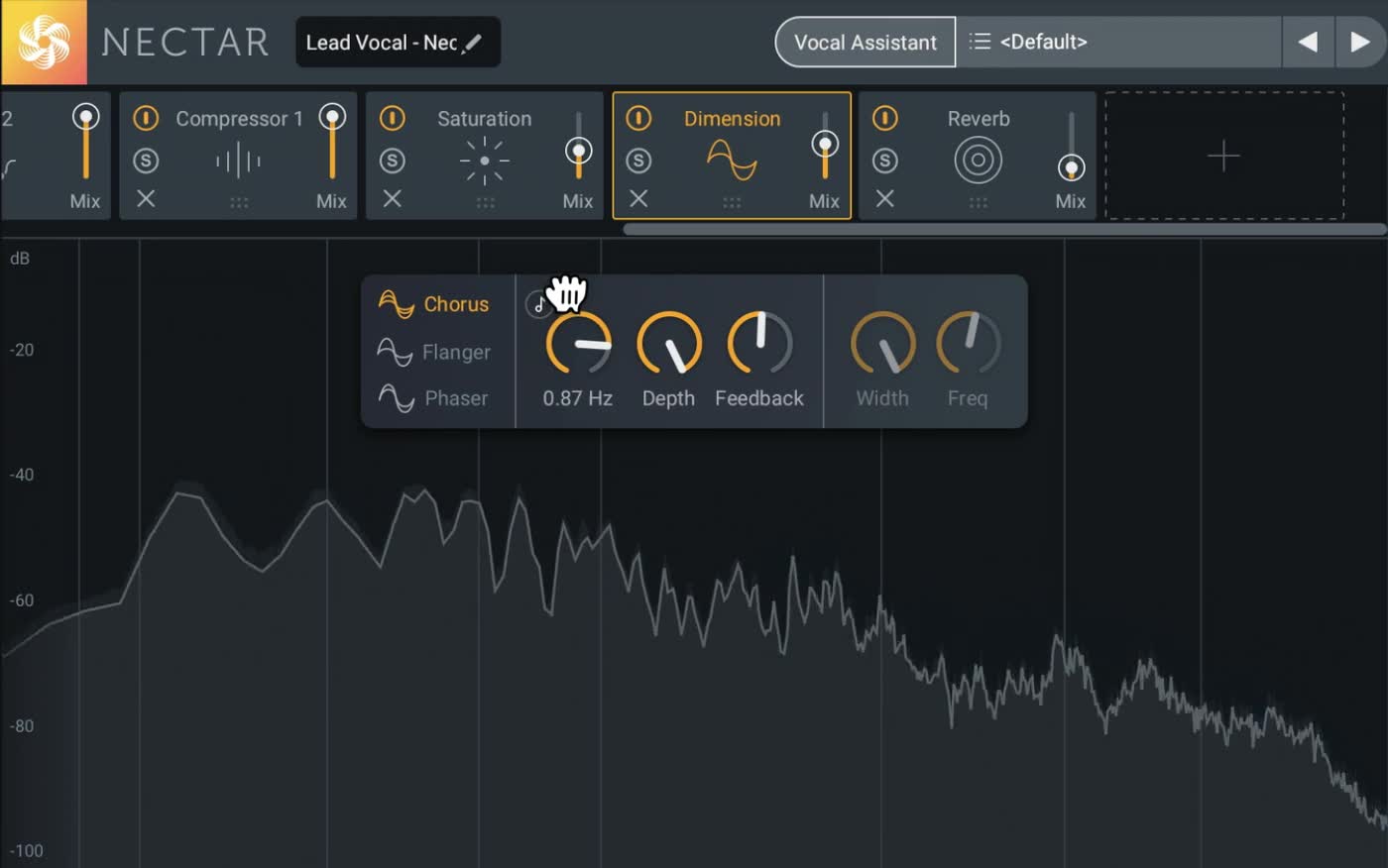Select Flanger mode
The height and width of the screenshot is (868, 1388).
coord(433,352)
